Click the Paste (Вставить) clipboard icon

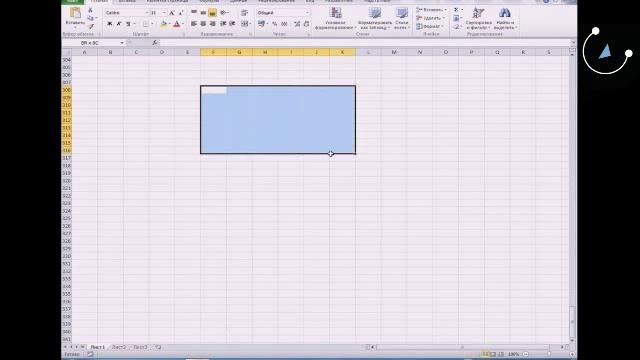pos(75,13)
